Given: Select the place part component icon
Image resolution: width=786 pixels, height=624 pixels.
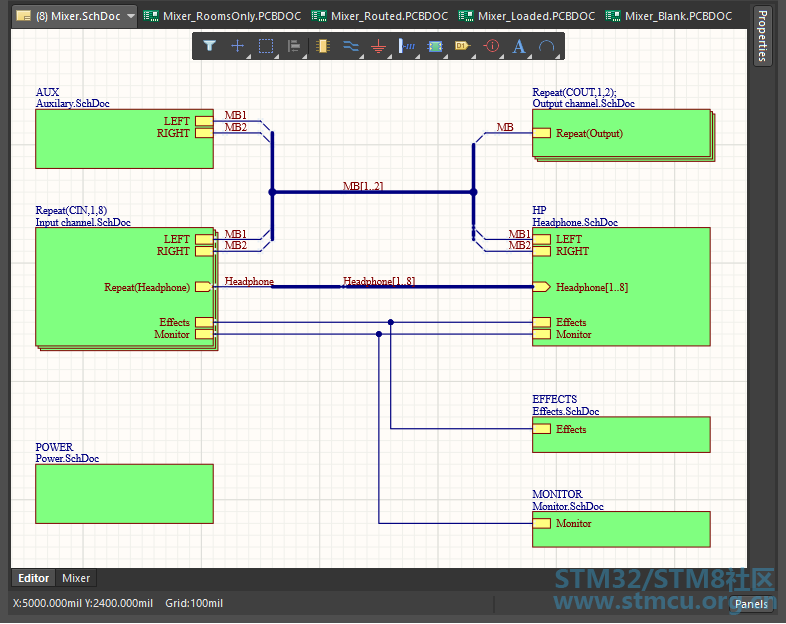Looking at the screenshot, I should [322, 46].
